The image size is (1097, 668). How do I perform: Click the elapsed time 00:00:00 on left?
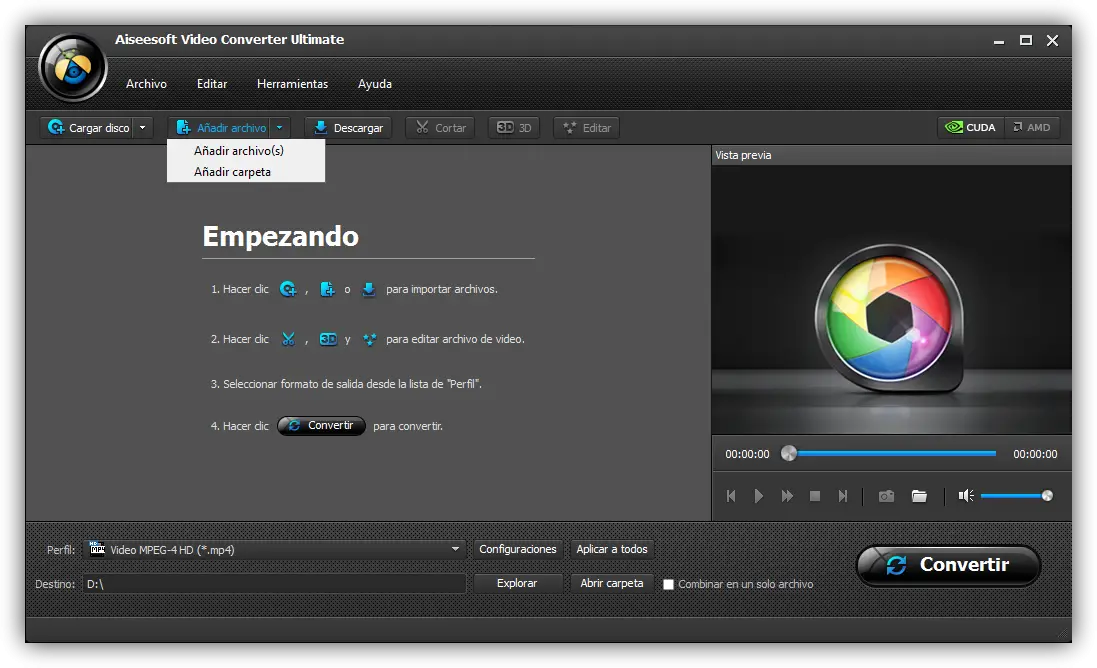[747, 454]
